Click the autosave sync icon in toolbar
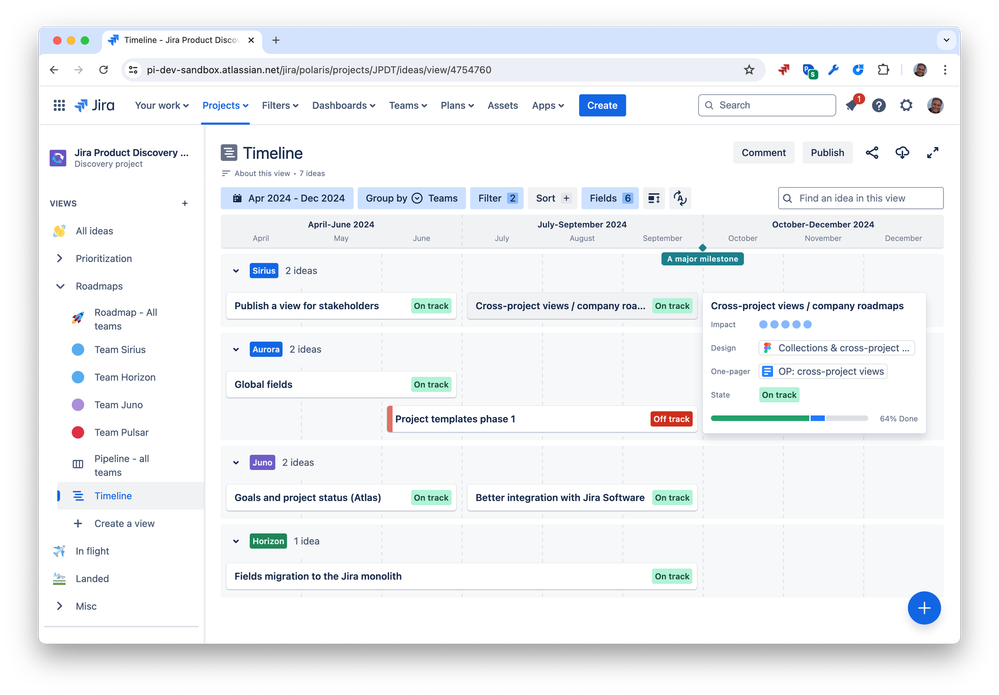The image size is (999, 695). (x=680, y=198)
